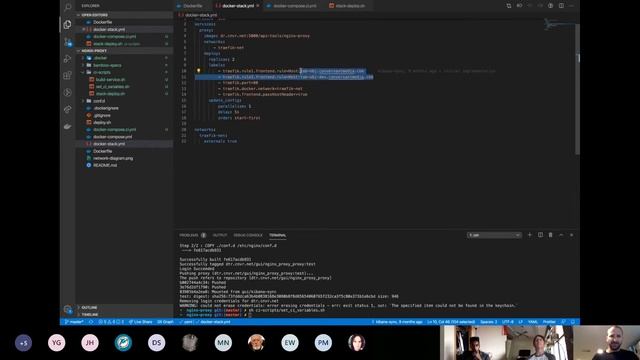The height and width of the screenshot is (360, 640).
Task: Click Prettier in the status bar
Action: (549, 322)
